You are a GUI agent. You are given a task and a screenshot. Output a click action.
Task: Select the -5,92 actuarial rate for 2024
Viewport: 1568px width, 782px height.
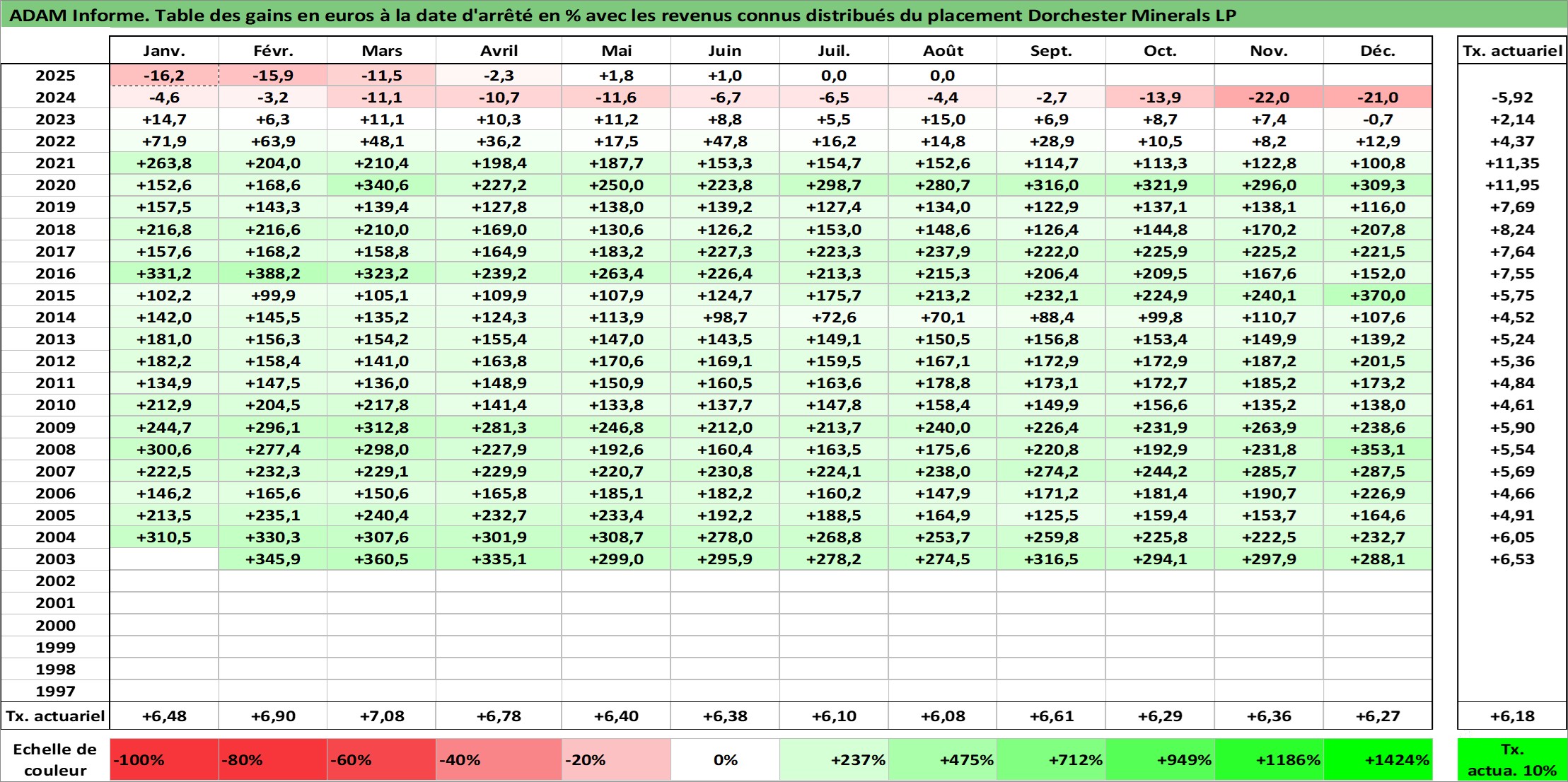tap(1512, 97)
